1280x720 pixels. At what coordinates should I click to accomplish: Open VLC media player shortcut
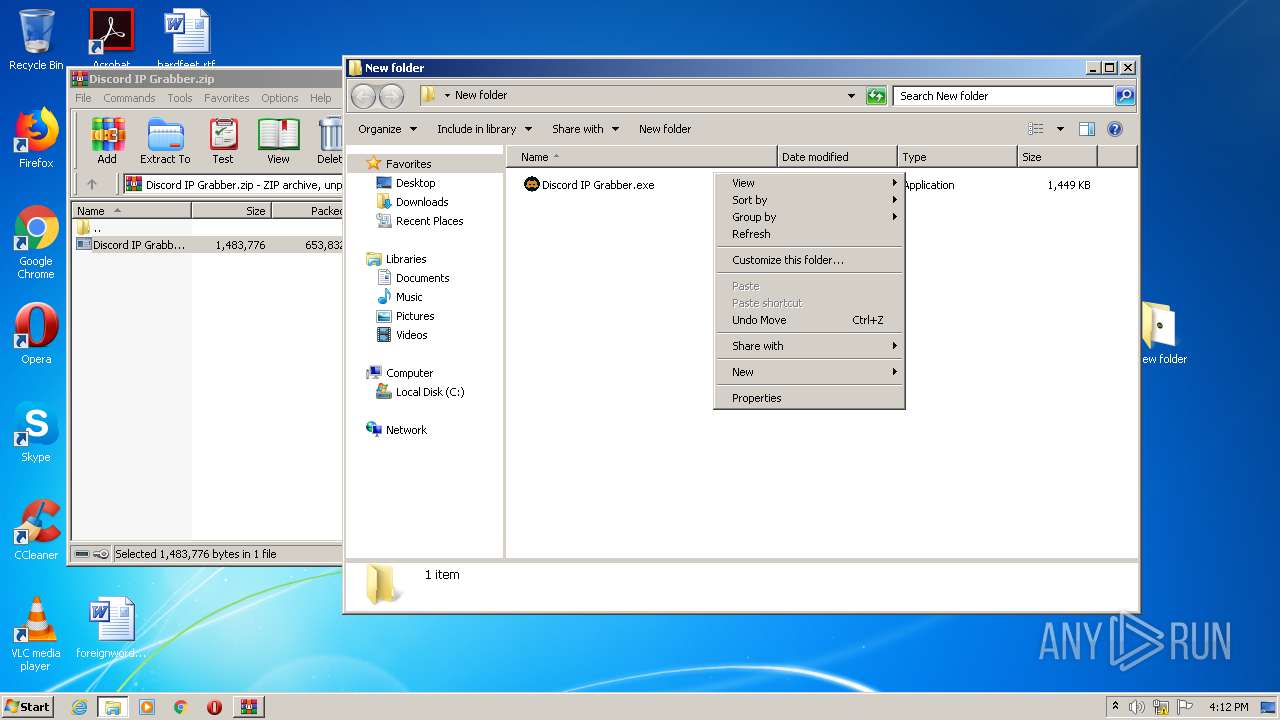coord(36,634)
